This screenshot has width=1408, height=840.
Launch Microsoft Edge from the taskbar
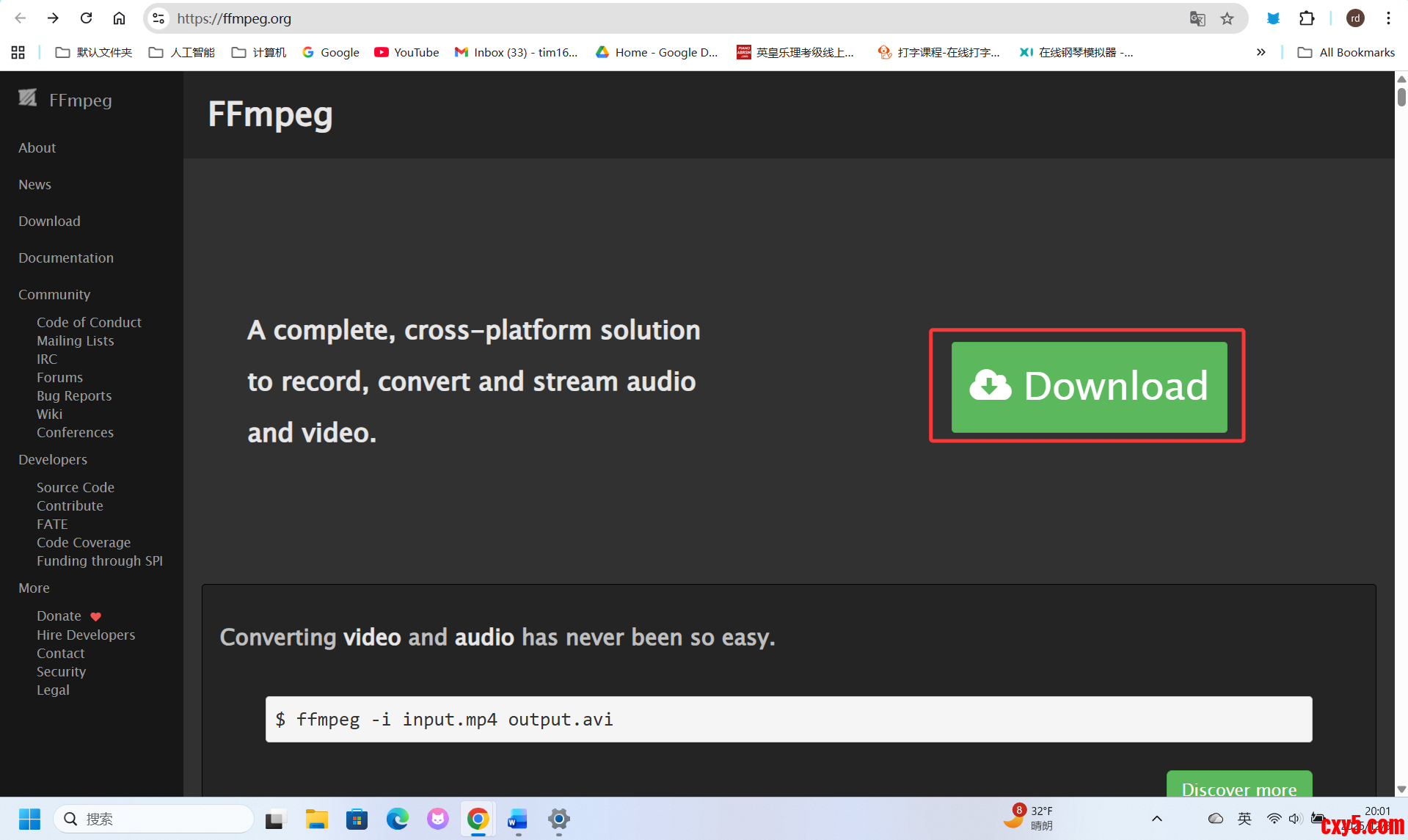click(x=398, y=819)
